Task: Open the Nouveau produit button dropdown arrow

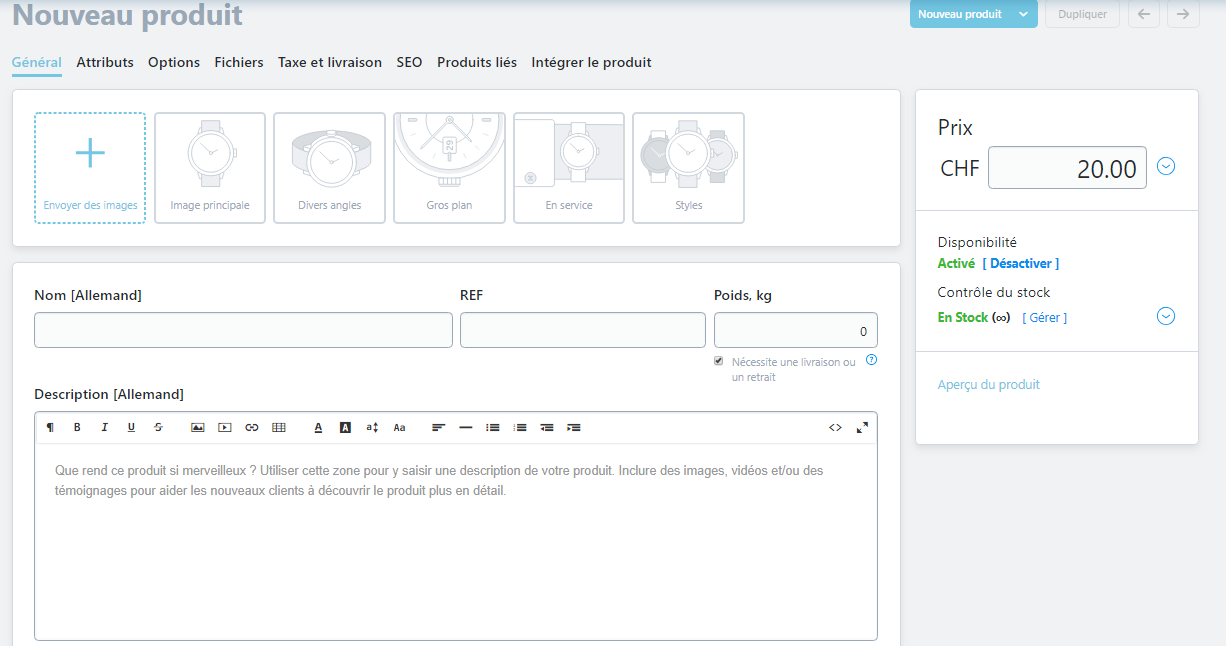Action: click(x=1023, y=14)
